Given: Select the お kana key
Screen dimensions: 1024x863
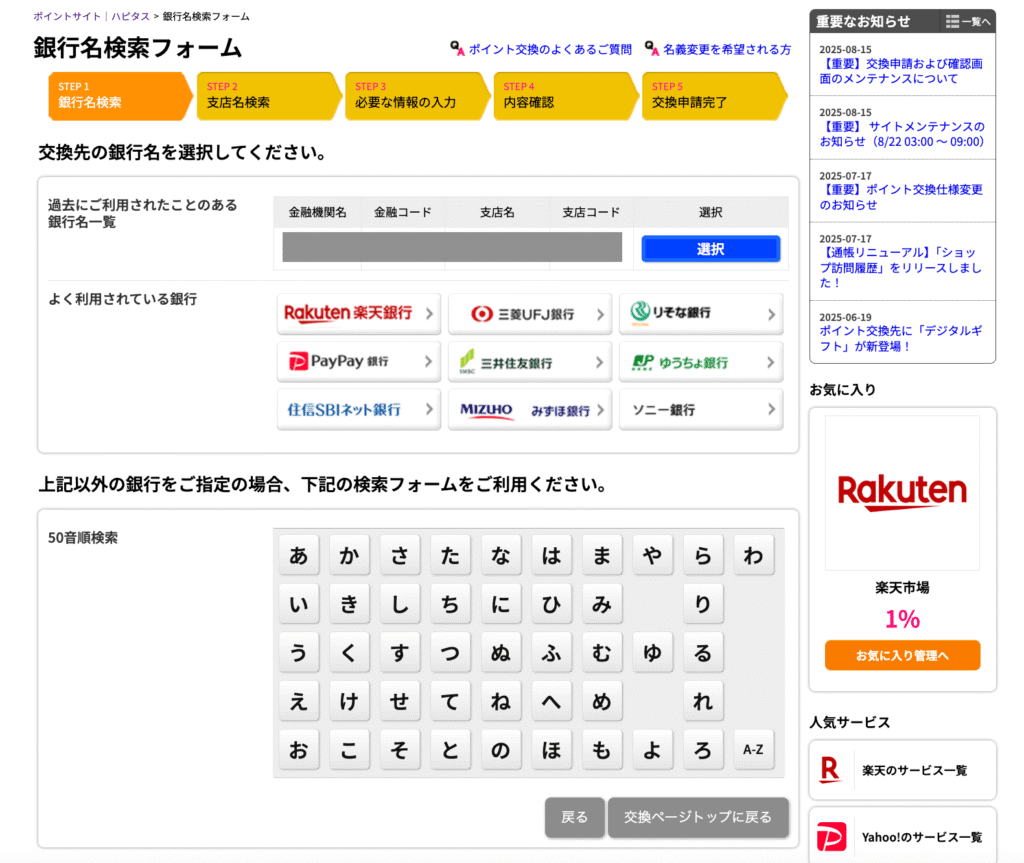Looking at the screenshot, I should pos(298,749).
